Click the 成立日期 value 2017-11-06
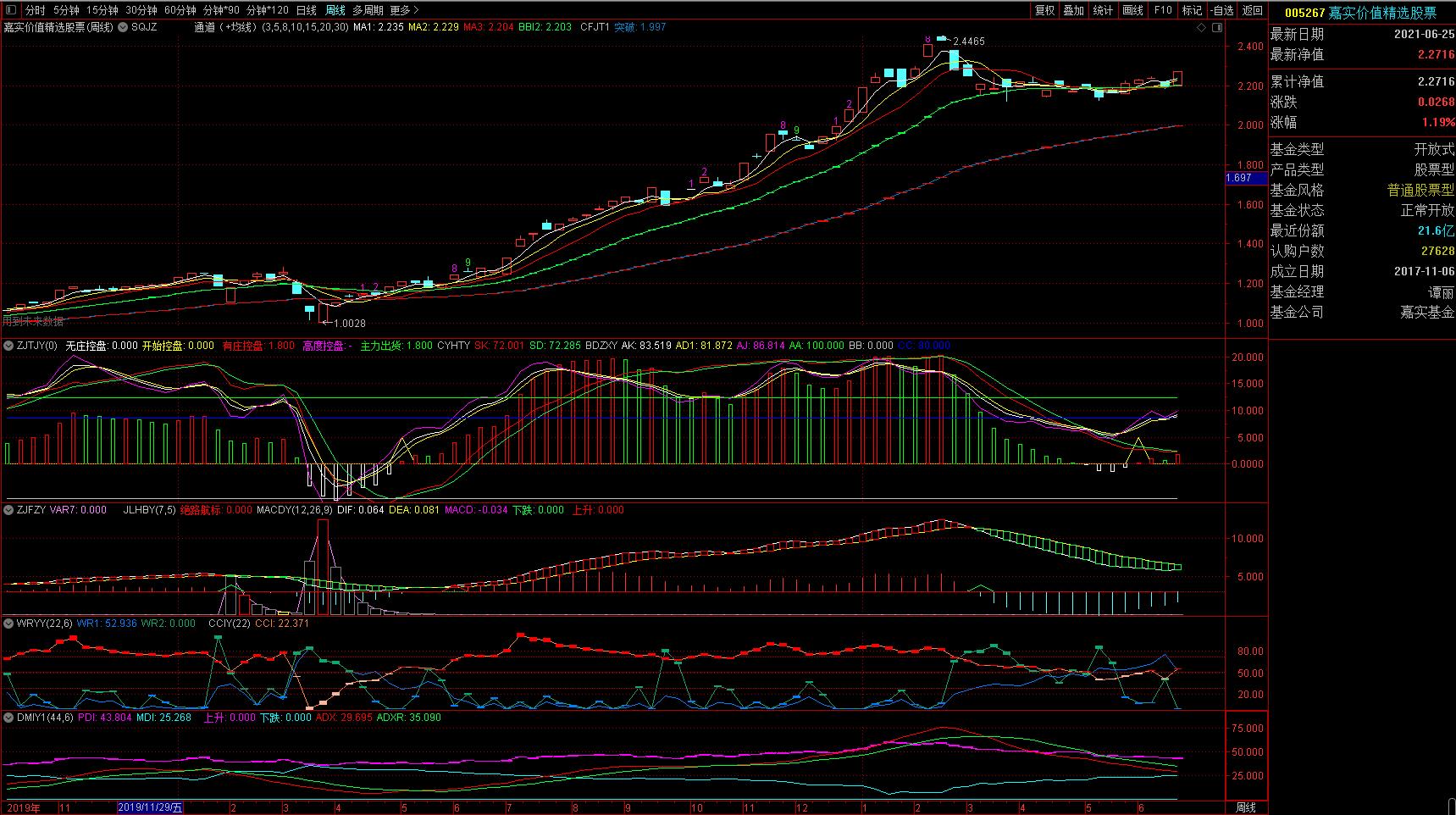Image resolution: width=1456 pixels, height=815 pixels. [1424, 272]
